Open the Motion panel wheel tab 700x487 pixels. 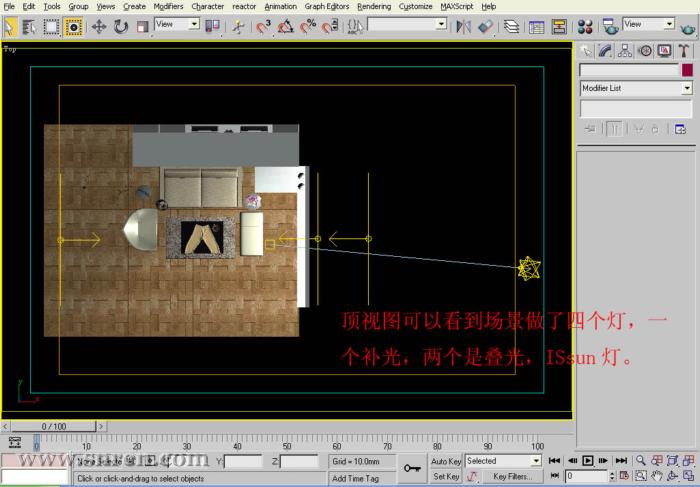[645, 50]
